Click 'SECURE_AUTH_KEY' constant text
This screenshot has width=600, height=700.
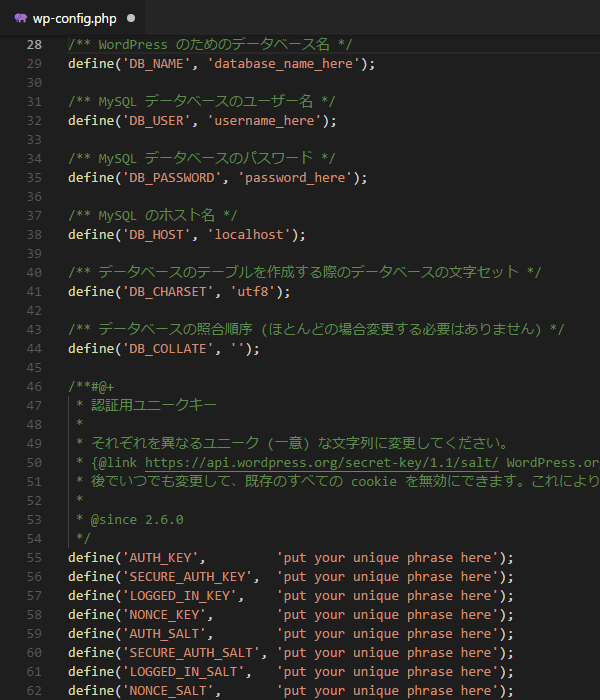click(x=187, y=577)
